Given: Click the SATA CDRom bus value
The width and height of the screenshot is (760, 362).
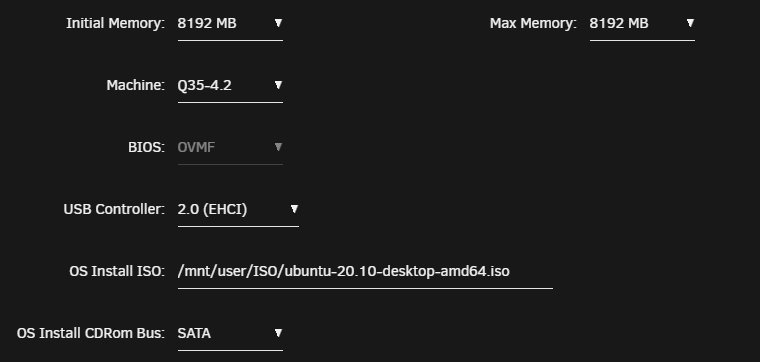Looking at the screenshot, I should tap(194, 333).
